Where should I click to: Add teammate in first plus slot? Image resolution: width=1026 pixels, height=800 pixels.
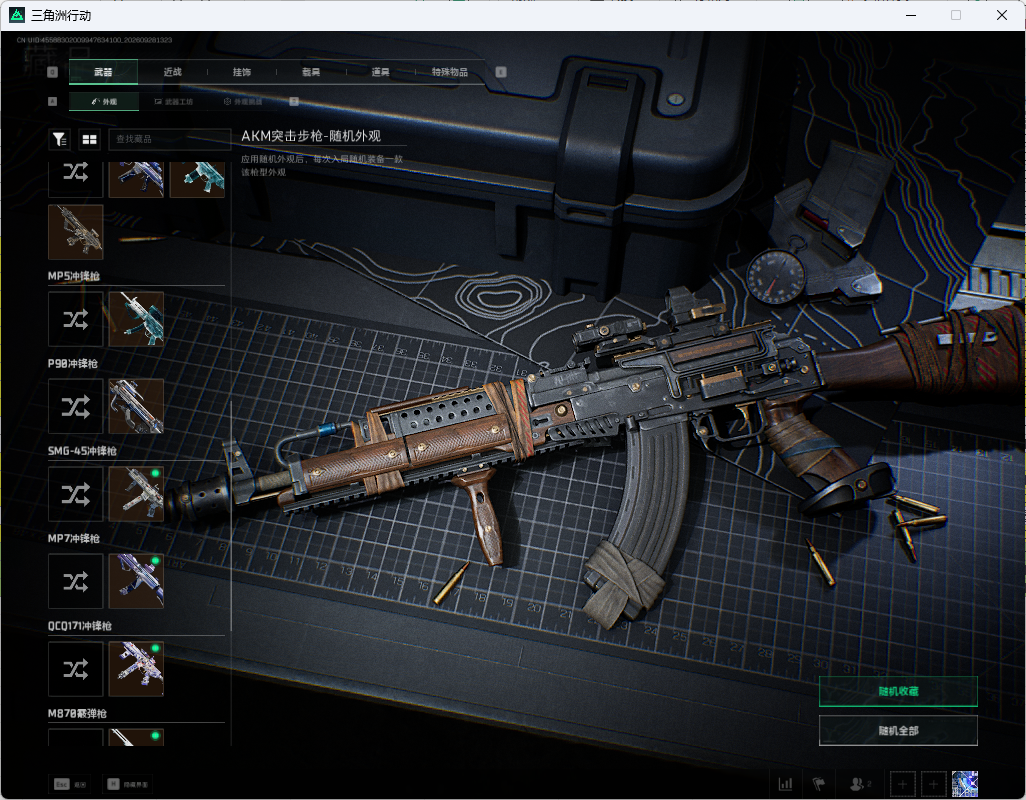[902, 784]
